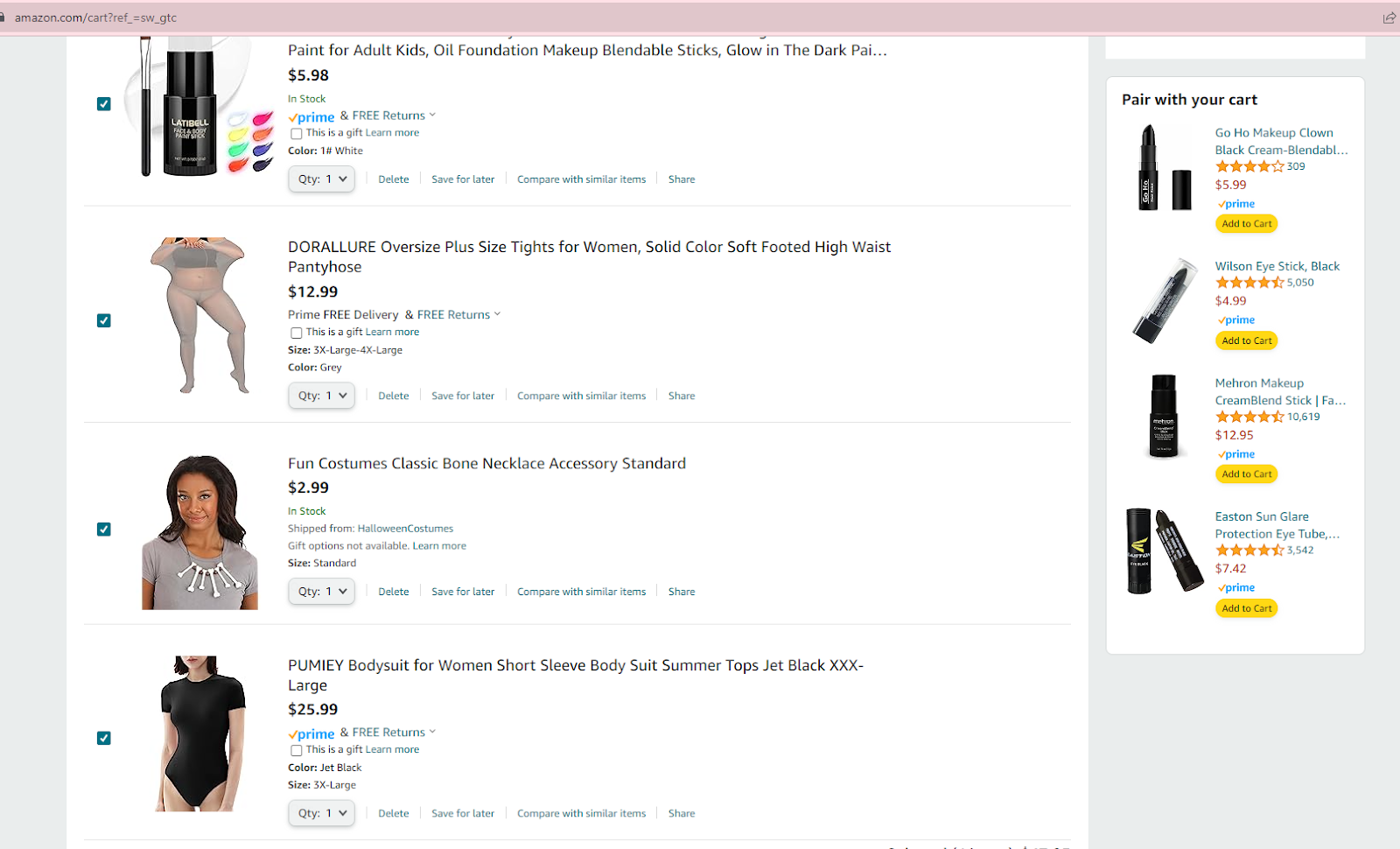Click Learn more about Bone Necklace gift options
This screenshot has height=849, width=1400.
click(439, 546)
